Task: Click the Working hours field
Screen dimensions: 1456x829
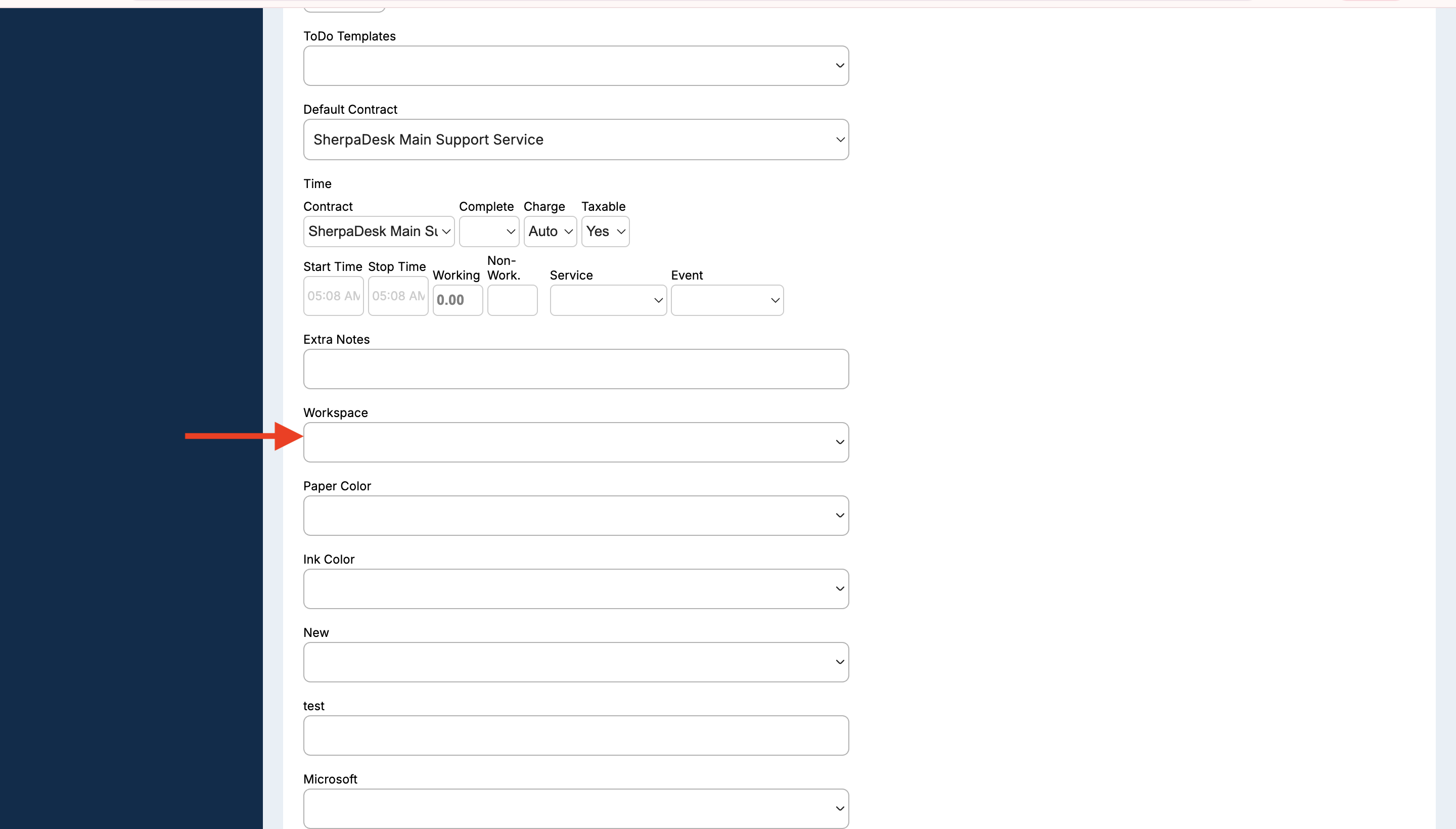Action: pyautogui.click(x=457, y=300)
